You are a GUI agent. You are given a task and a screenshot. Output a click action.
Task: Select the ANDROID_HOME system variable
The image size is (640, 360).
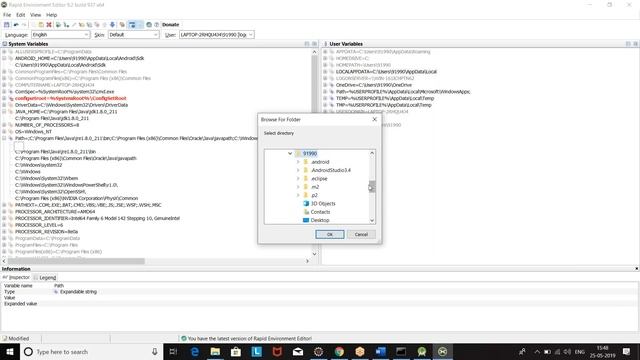click(x=80, y=58)
